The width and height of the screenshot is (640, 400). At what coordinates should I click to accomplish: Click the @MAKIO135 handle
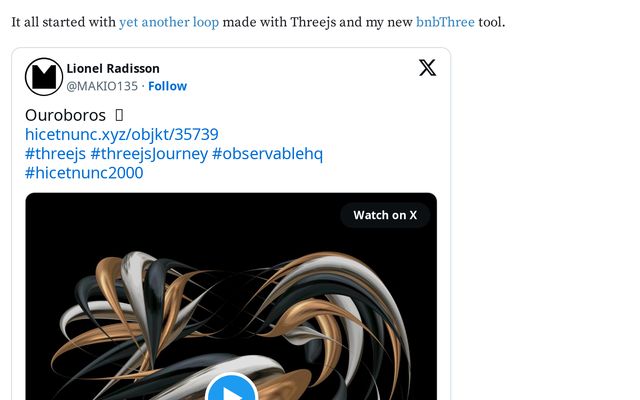[x=102, y=86]
